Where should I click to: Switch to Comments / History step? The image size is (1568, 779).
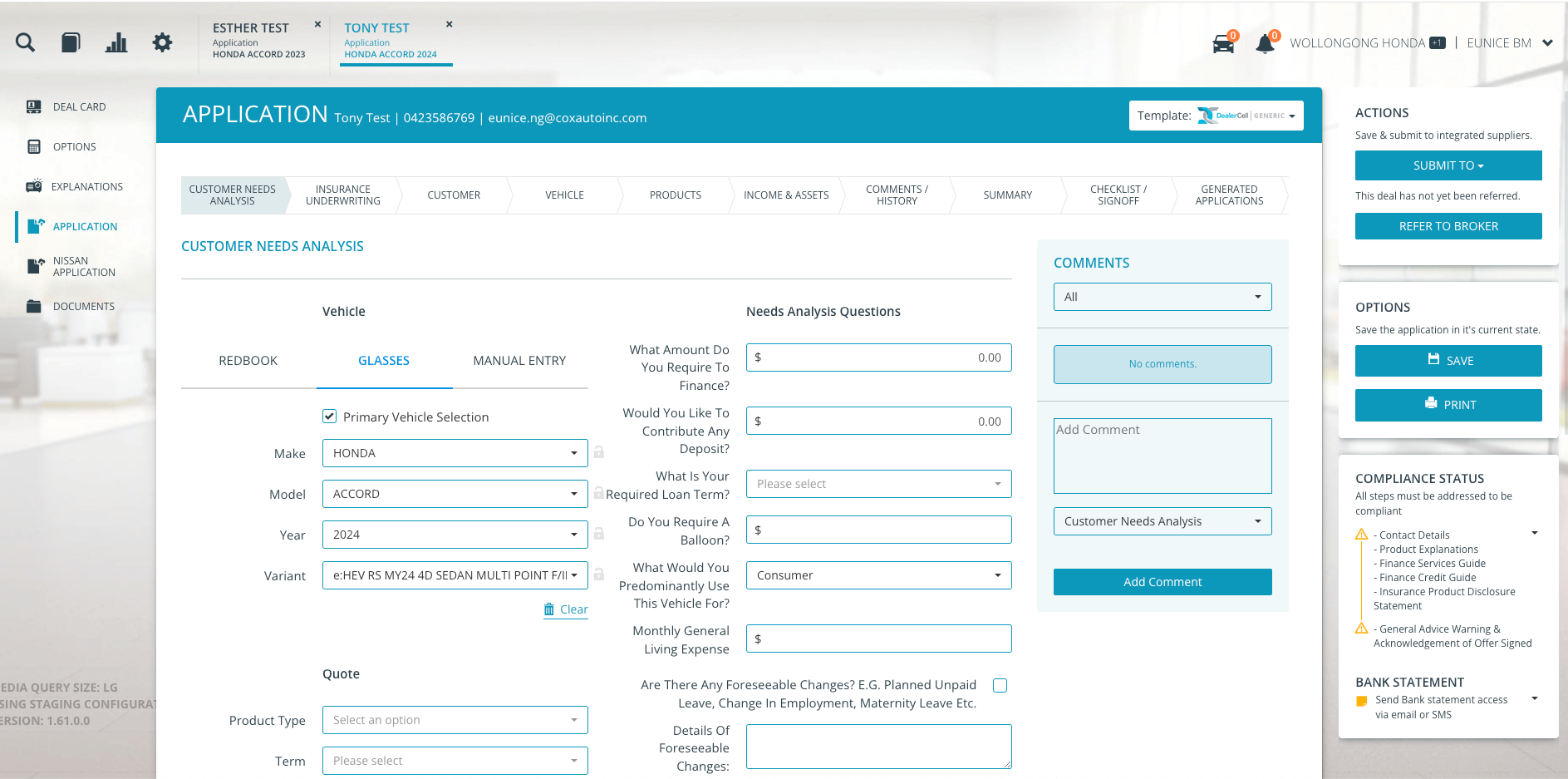[x=897, y=195]
